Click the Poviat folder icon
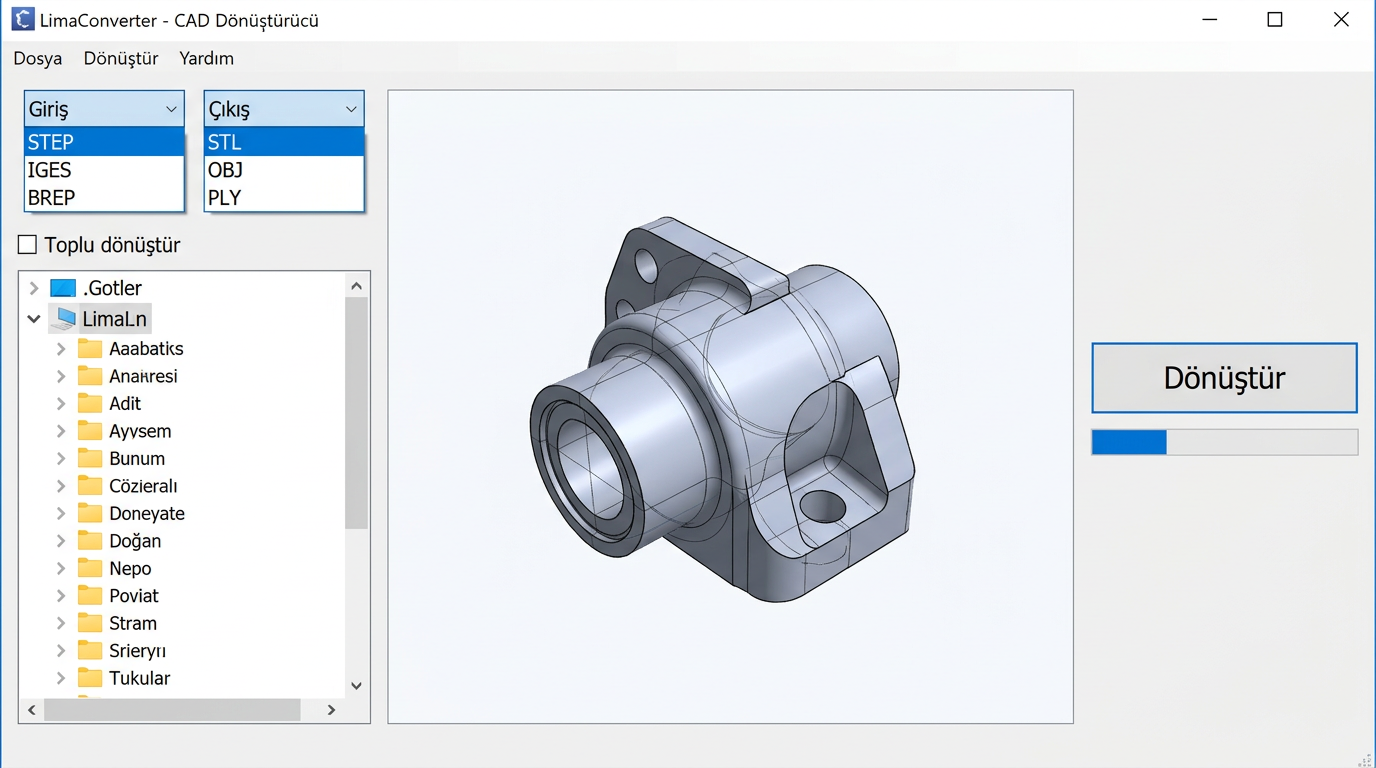 click(x=91, y=596)
